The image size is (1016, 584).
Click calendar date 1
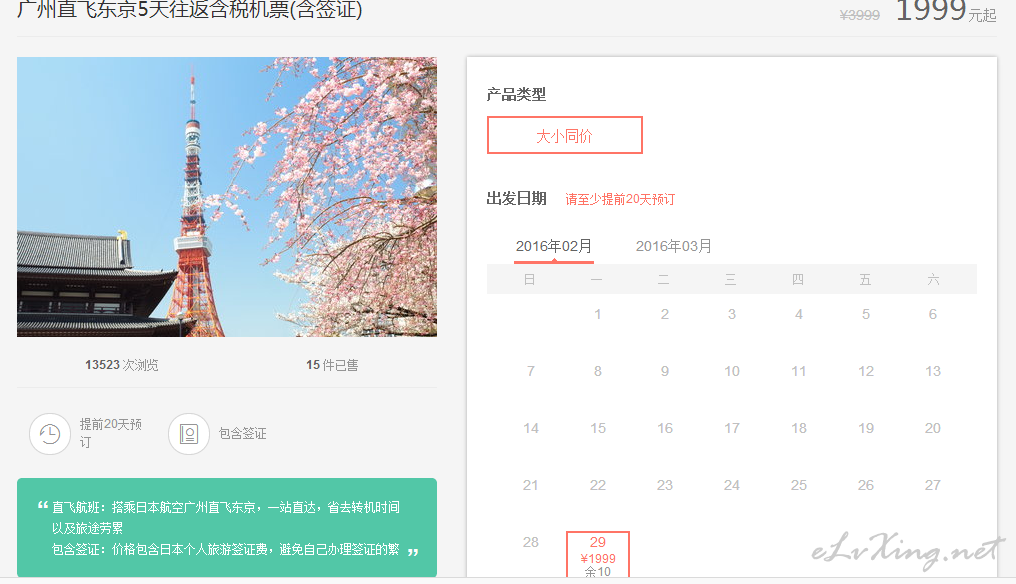coord(597,314)
